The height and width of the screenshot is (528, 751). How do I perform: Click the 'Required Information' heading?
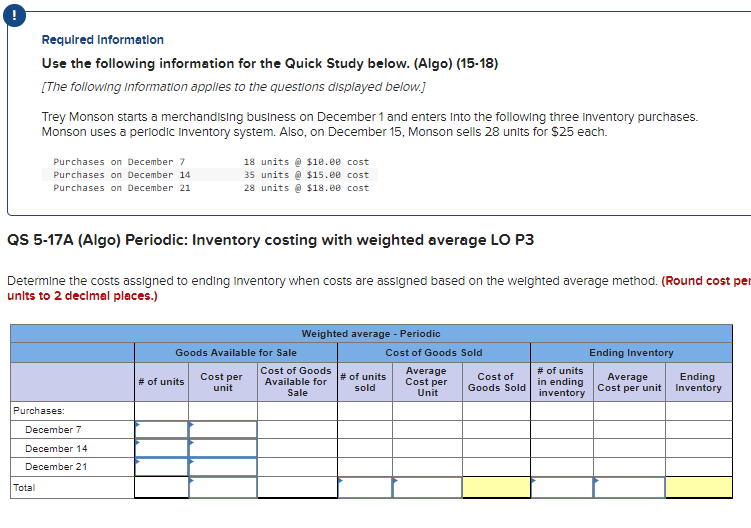coord(102,40)
